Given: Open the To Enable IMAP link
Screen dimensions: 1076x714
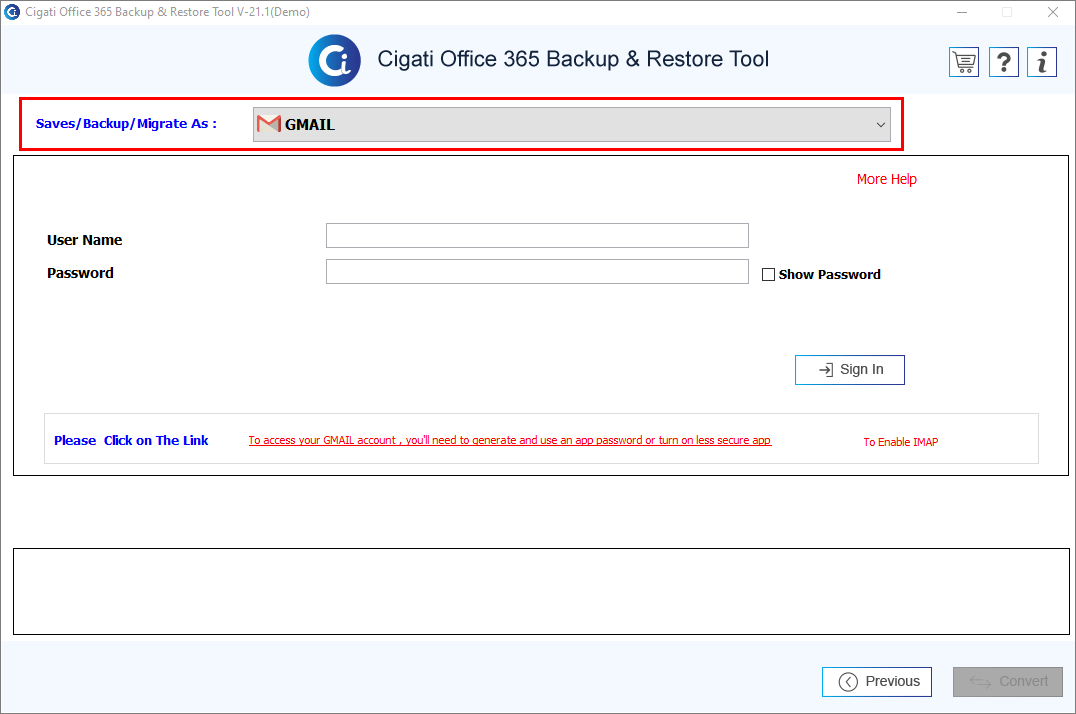Looking at the screenshot, I should coord(900,442).
